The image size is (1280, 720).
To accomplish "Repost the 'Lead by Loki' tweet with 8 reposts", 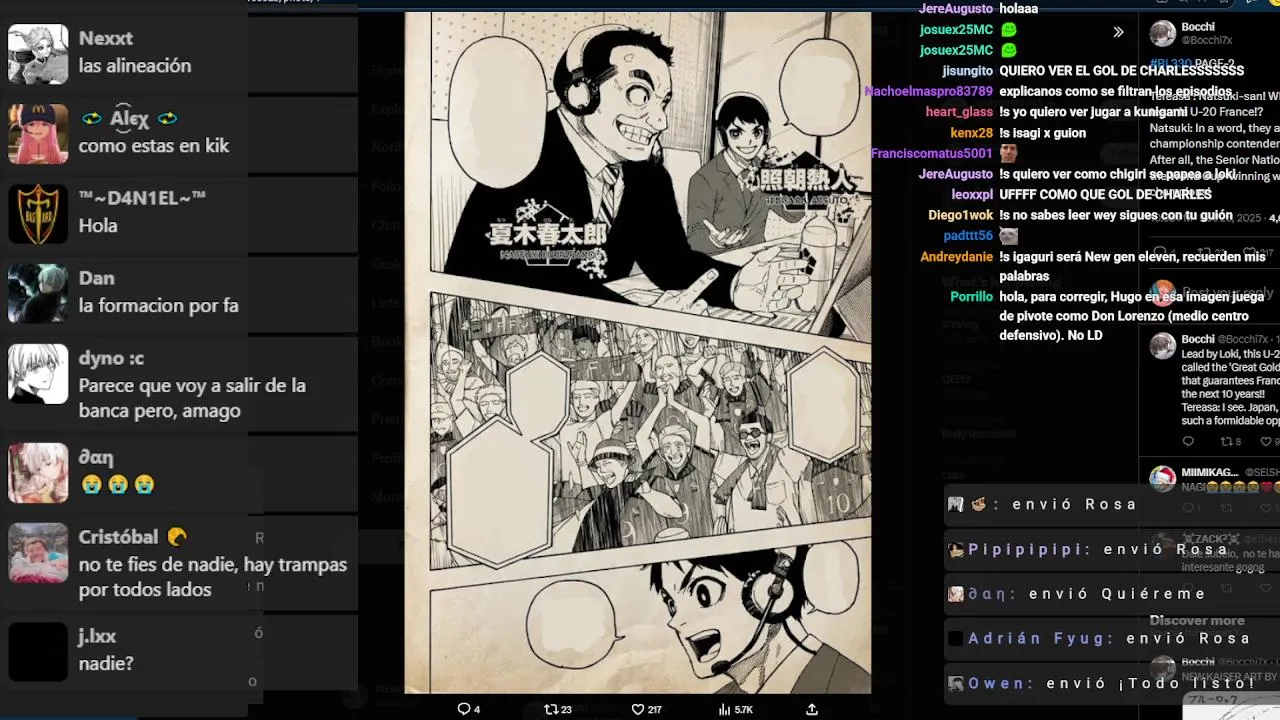I will point(1226,441).
